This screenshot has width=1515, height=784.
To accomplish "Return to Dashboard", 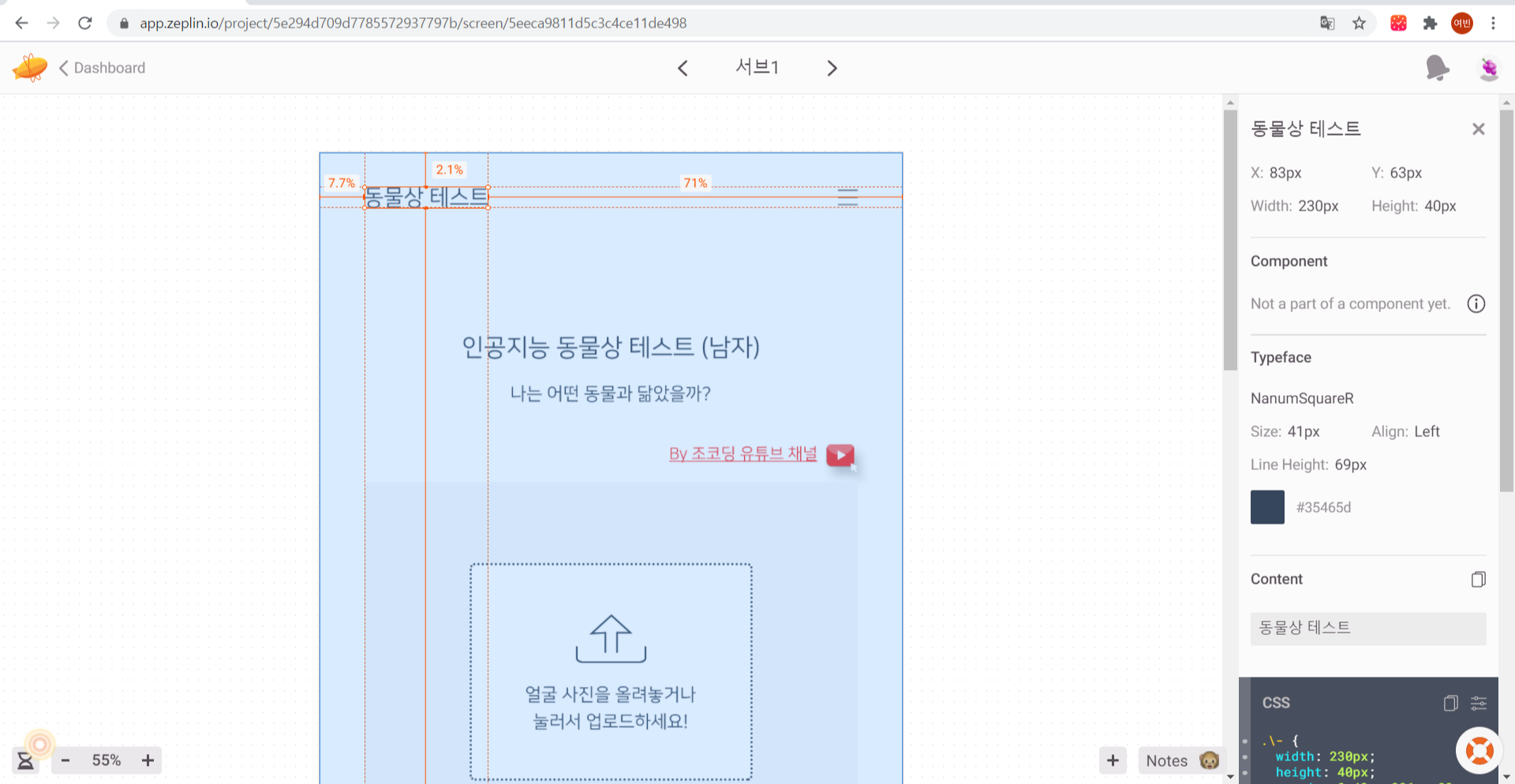I will pyautogui.click(x=103, y=68).
